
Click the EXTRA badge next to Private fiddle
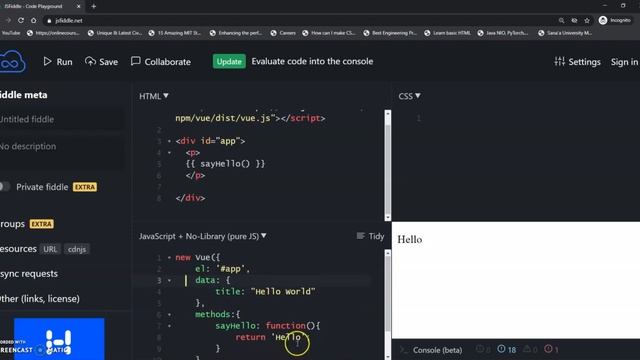(85, 187)
